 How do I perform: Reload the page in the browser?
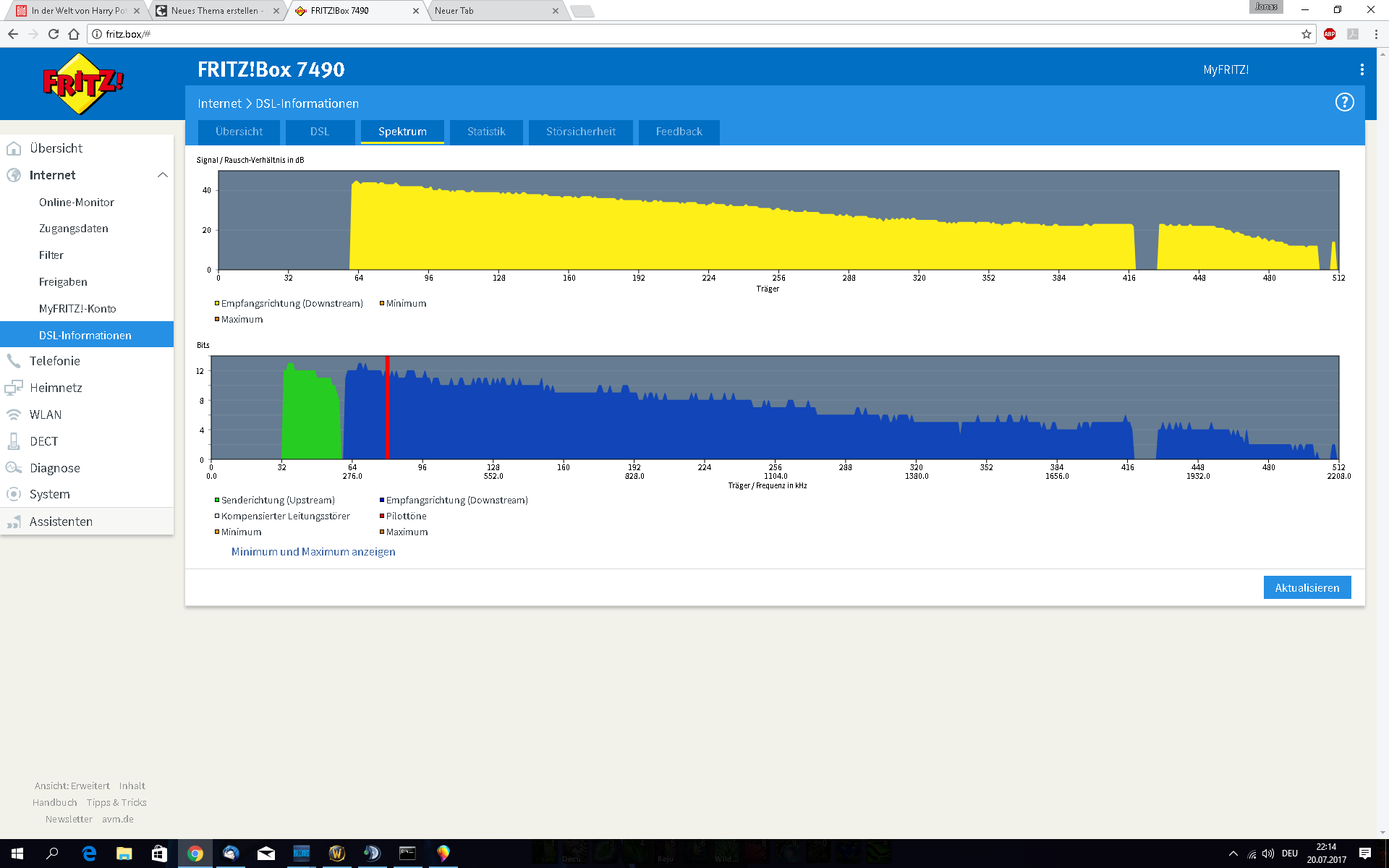point(53,34)
